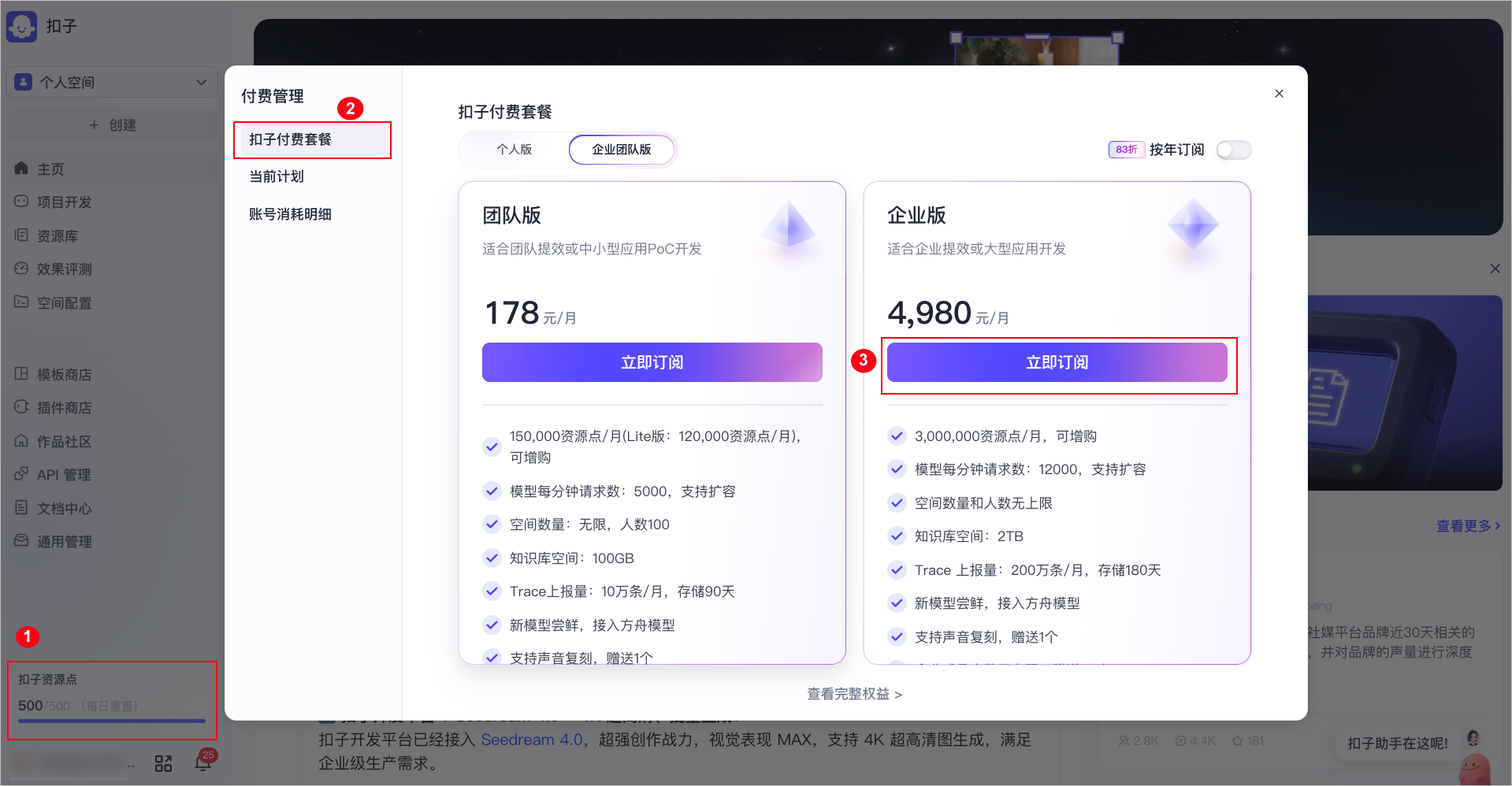The image size is (1512, 786).
Task: Click 3,000,000资源点/月 feature row
Action: (992, 436)
